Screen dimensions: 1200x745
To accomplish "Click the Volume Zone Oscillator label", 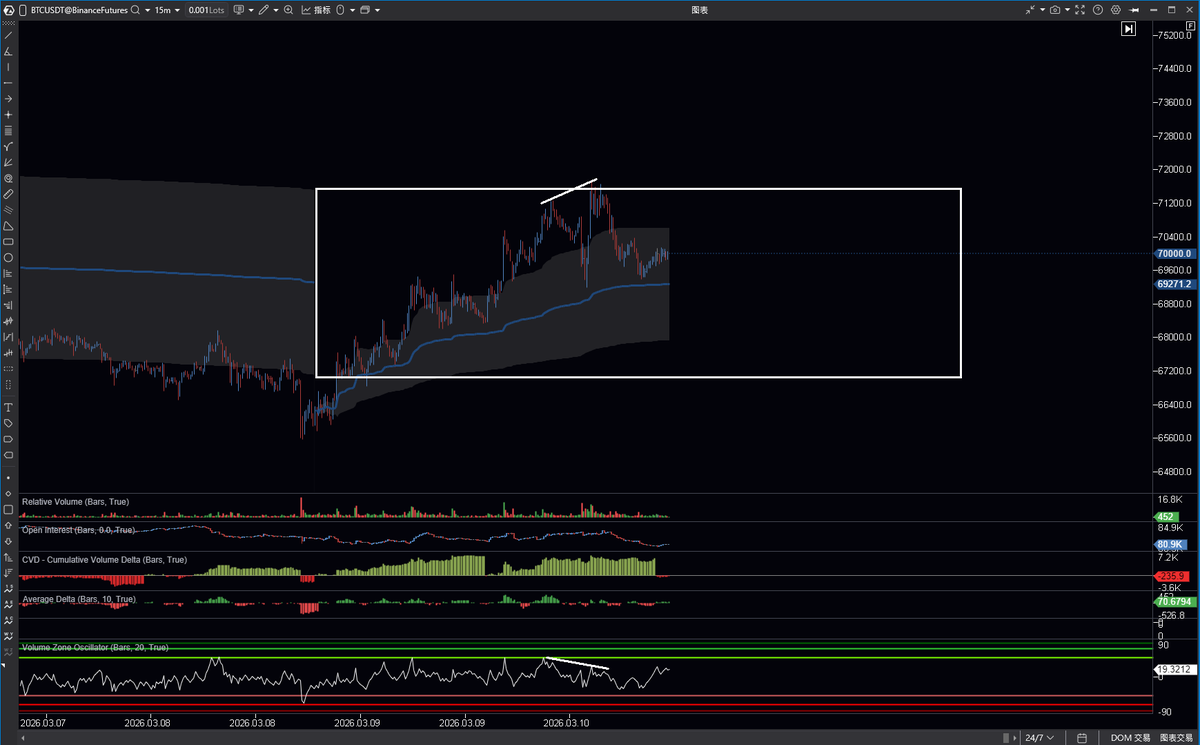I will point(95,647).
